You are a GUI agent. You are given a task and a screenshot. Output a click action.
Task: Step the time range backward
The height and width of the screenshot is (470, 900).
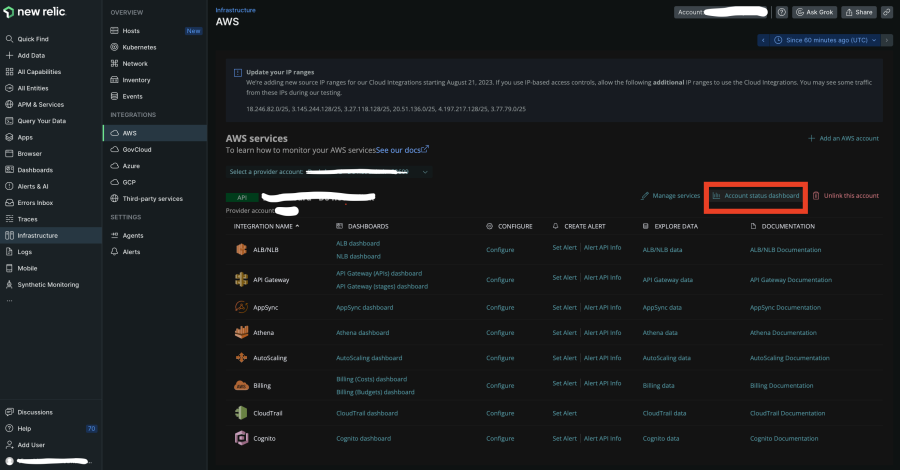point(765,40)
